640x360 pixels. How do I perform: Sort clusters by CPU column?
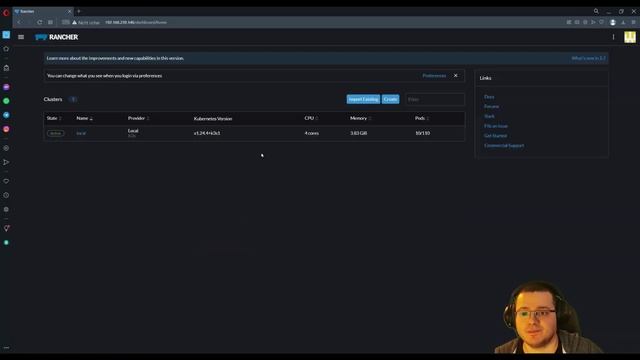pos(311,118)
